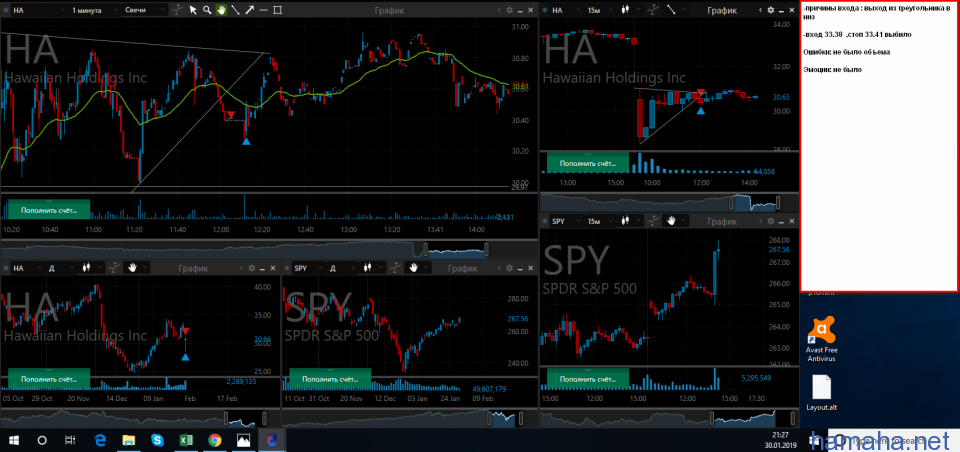Screen dimensions: 960x452
Task: Select the line drawing tool in HA 15m chart
Action: click(671, 10)
